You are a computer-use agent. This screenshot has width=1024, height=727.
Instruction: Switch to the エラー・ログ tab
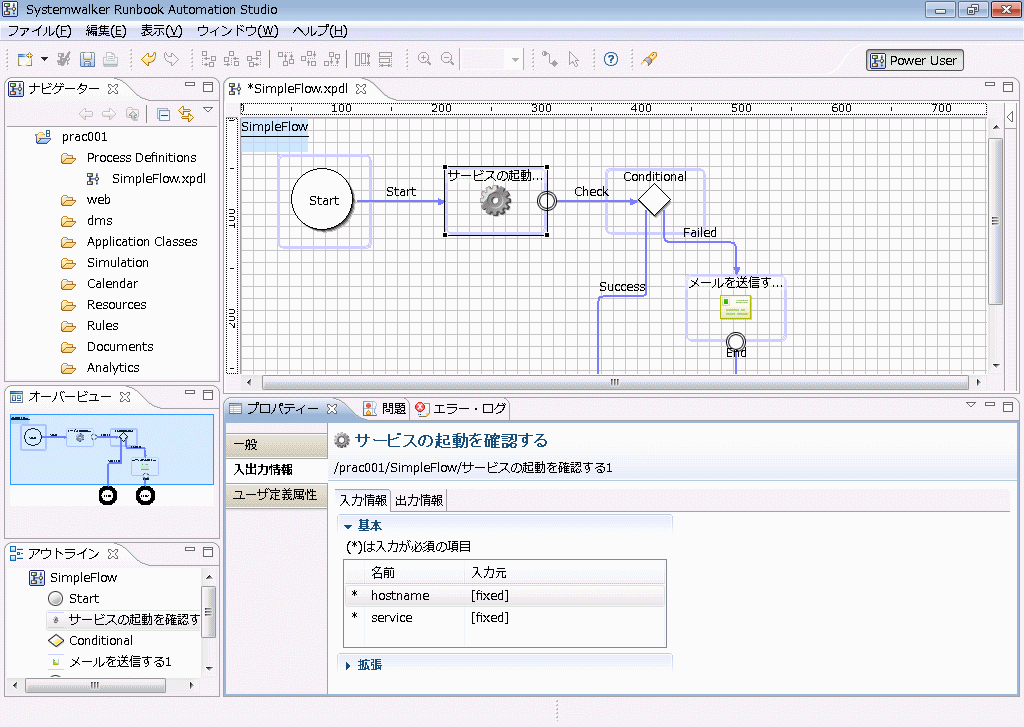click(461, 409)
